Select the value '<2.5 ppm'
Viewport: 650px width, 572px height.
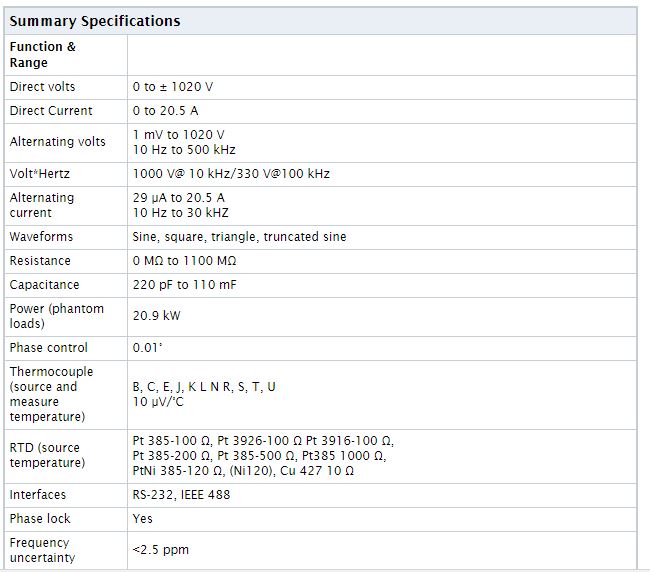[x=161, y=550]
